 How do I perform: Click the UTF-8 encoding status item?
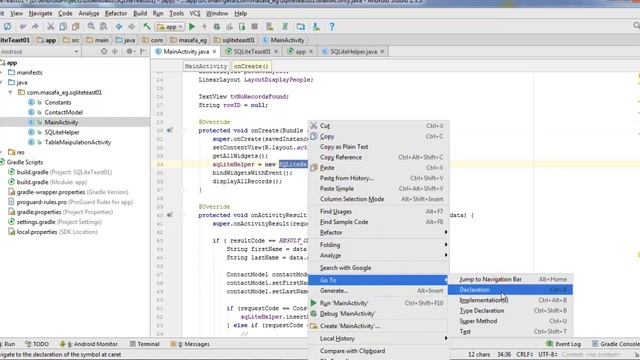coord(548,354)
